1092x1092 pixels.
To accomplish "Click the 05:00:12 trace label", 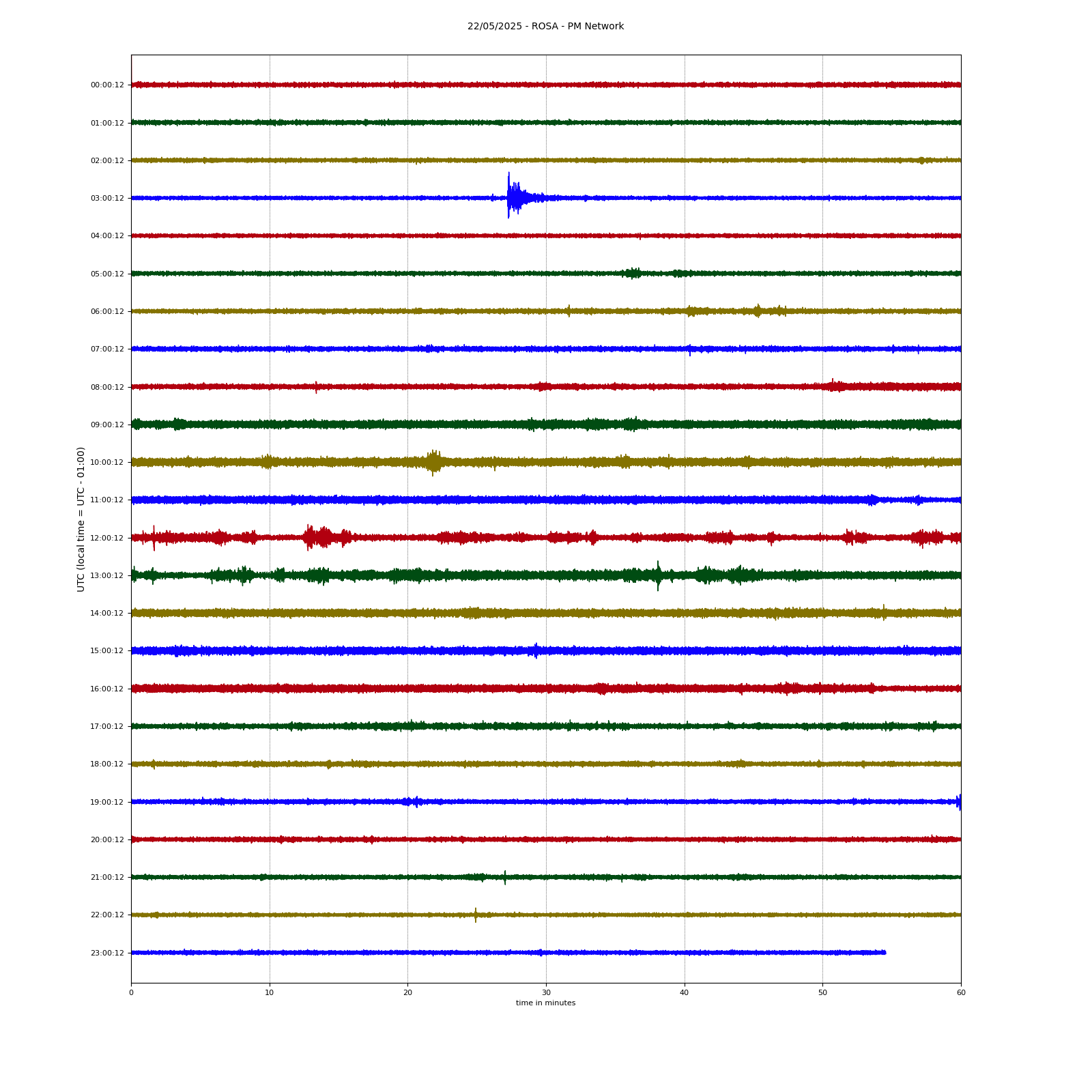I will tap(107, 274).
